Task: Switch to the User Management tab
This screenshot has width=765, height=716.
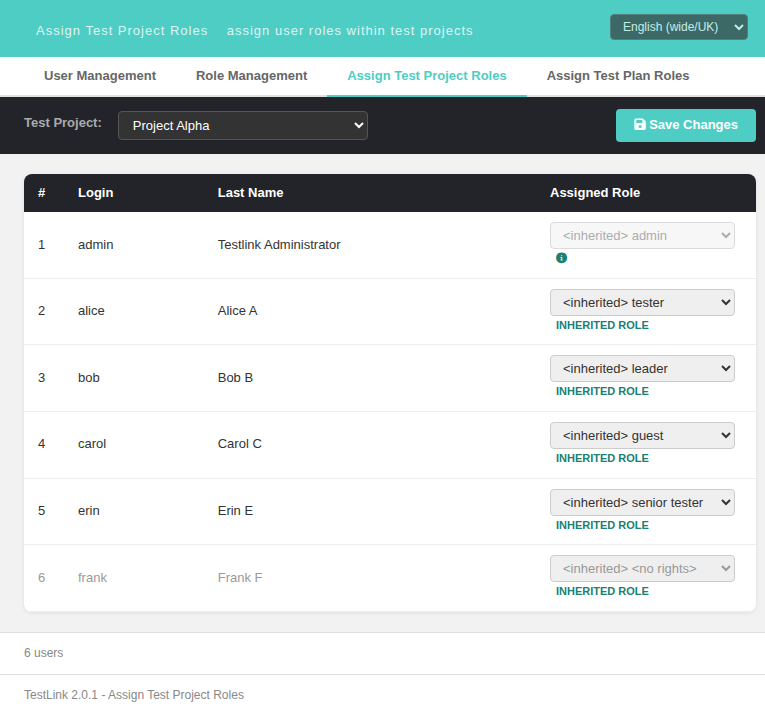Action: 100,76
